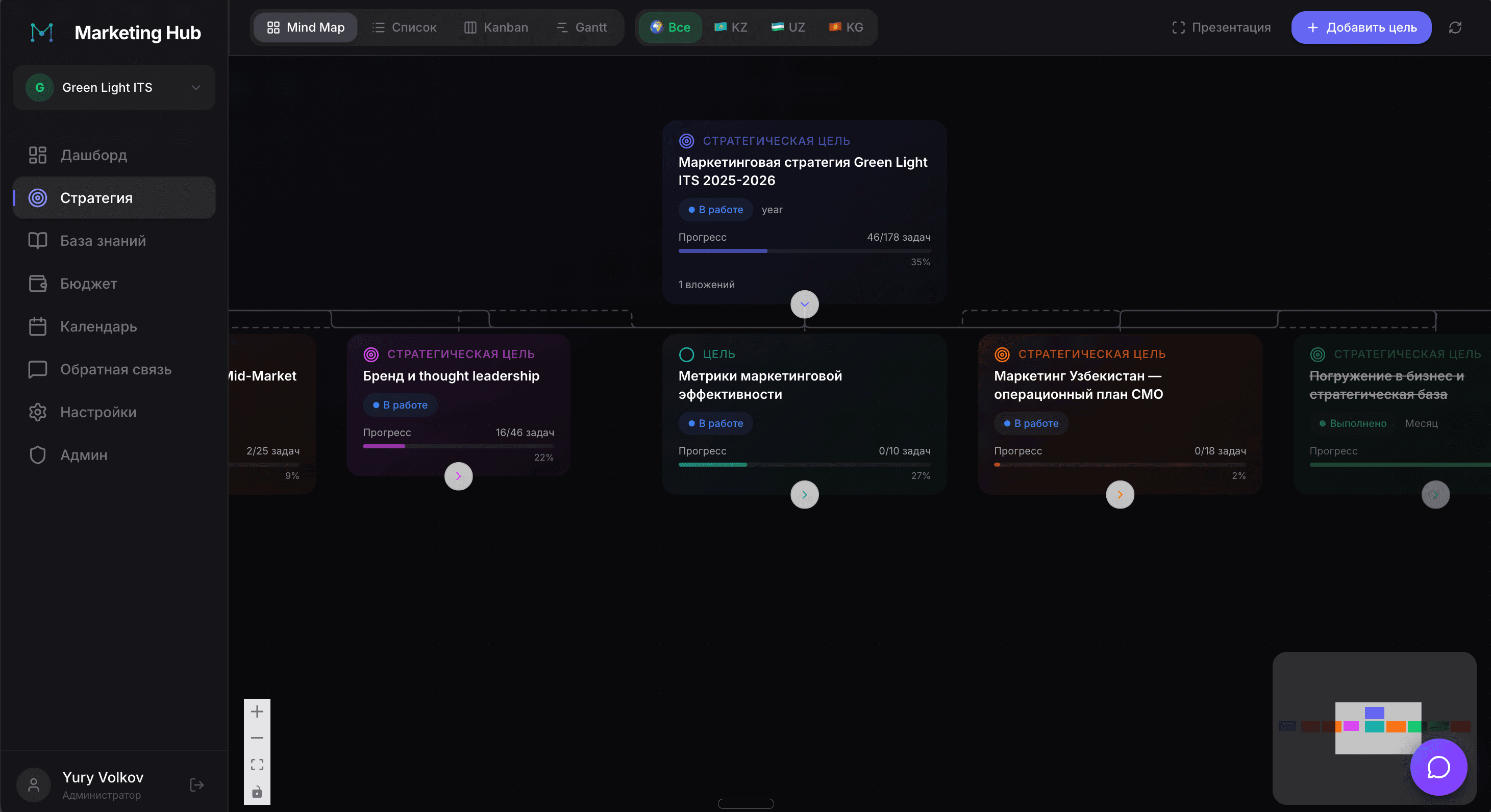Switch to the Gantt view tab
The height and width of the screenshot is (812, 1491).
click(x=582, y=27)
